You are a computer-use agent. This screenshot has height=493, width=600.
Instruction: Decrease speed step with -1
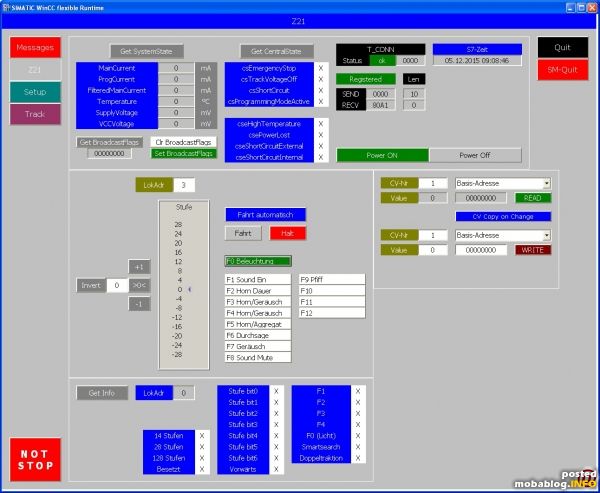[x=139, y=304]
